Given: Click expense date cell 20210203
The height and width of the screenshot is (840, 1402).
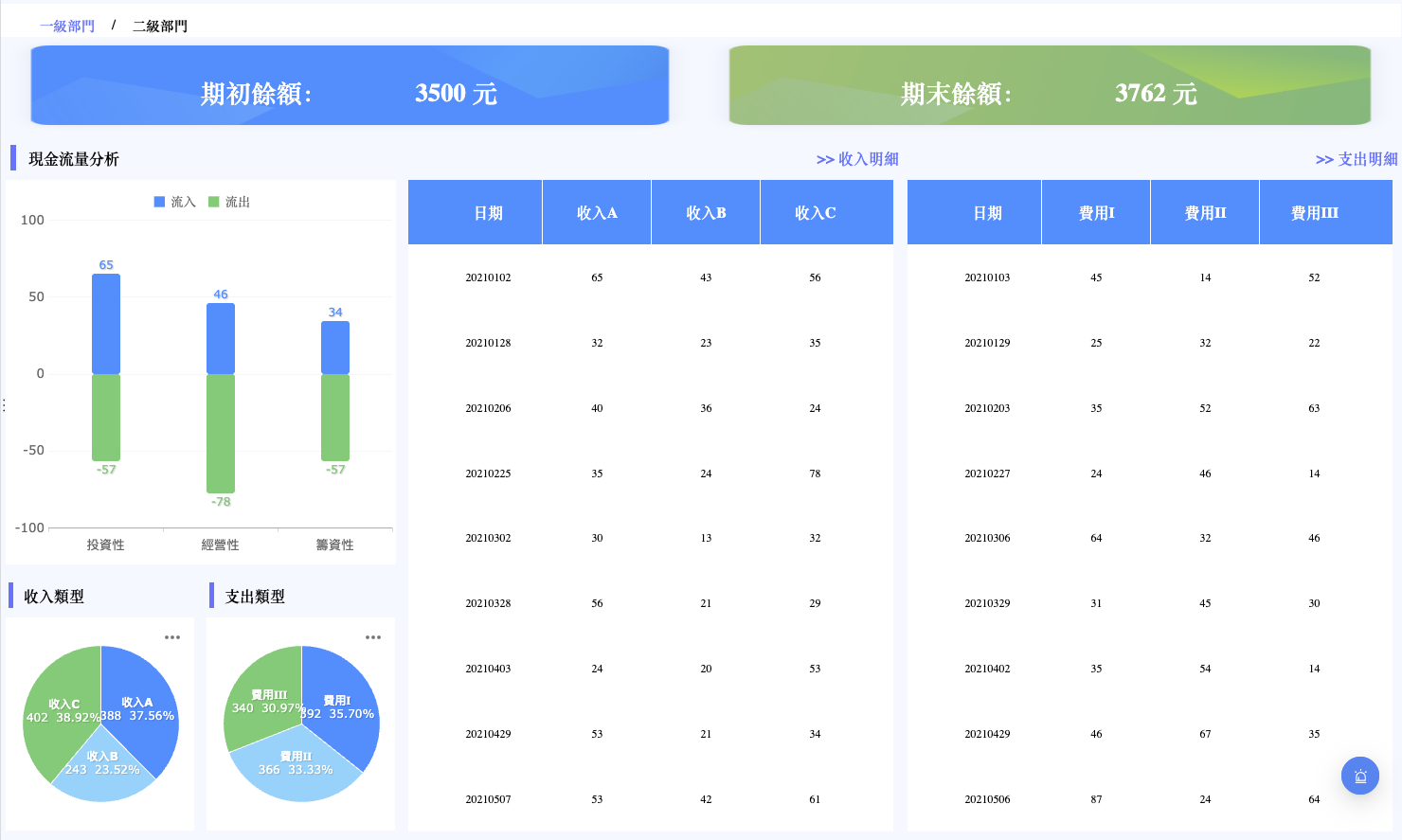Looking at the screenshot, I should point(987,408).
